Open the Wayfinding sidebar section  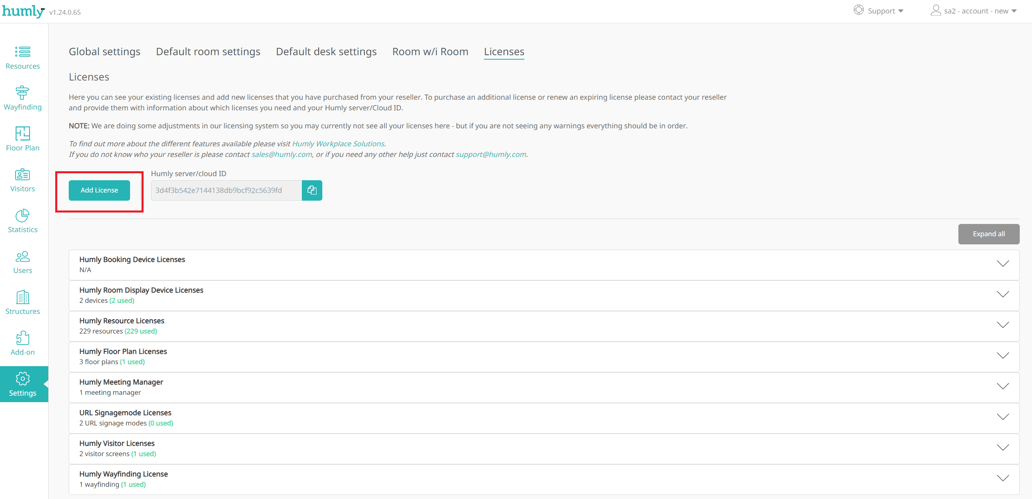pos(23,98)
